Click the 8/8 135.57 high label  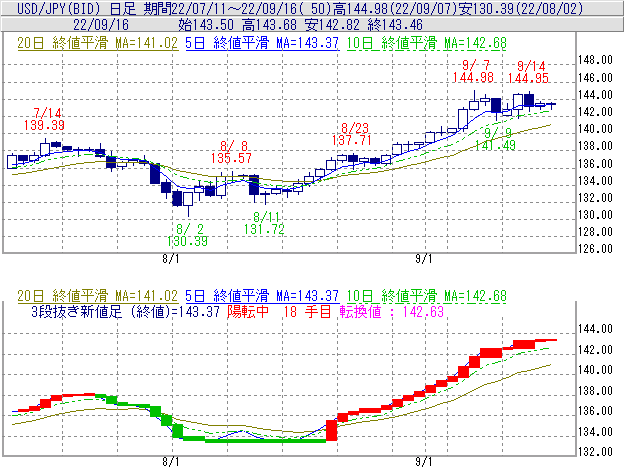(x=232, y=152)
